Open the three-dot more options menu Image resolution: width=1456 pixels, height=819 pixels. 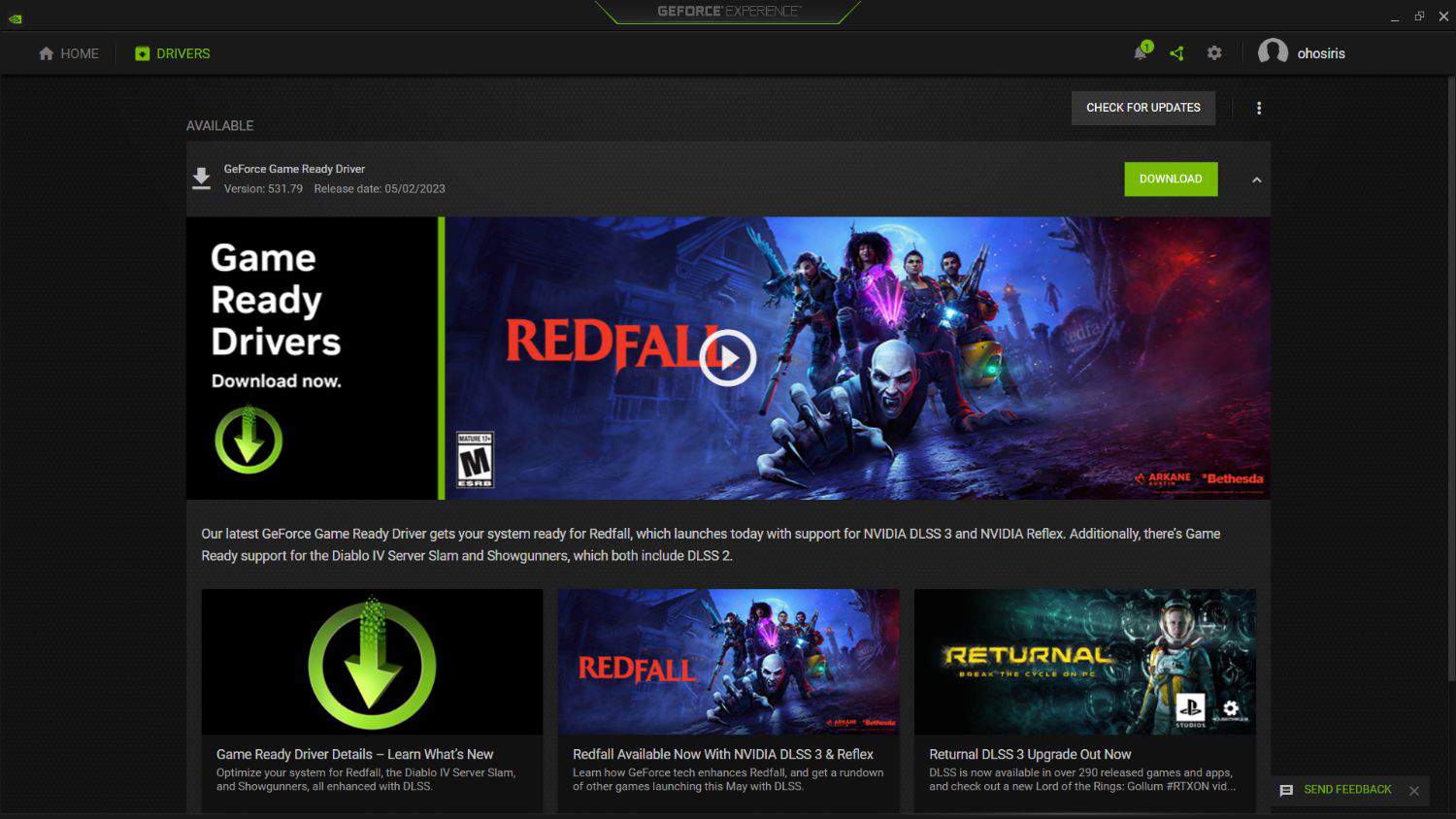1259,108
